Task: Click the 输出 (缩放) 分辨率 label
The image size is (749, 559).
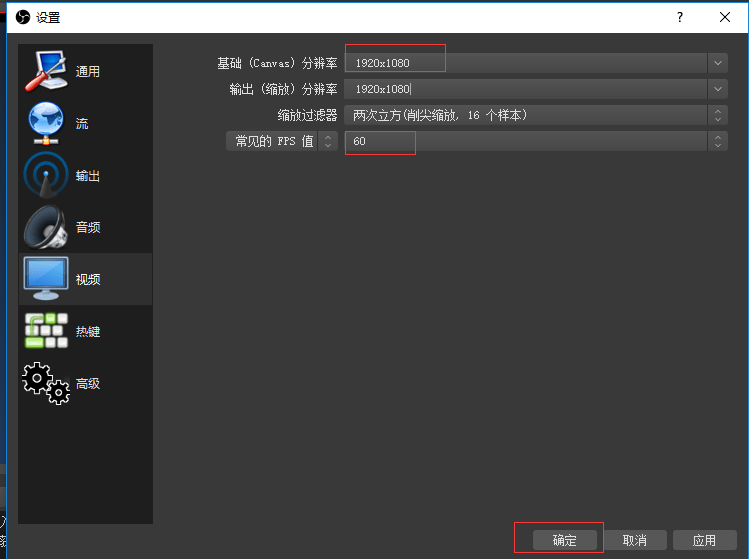Action: coord(283,89)
